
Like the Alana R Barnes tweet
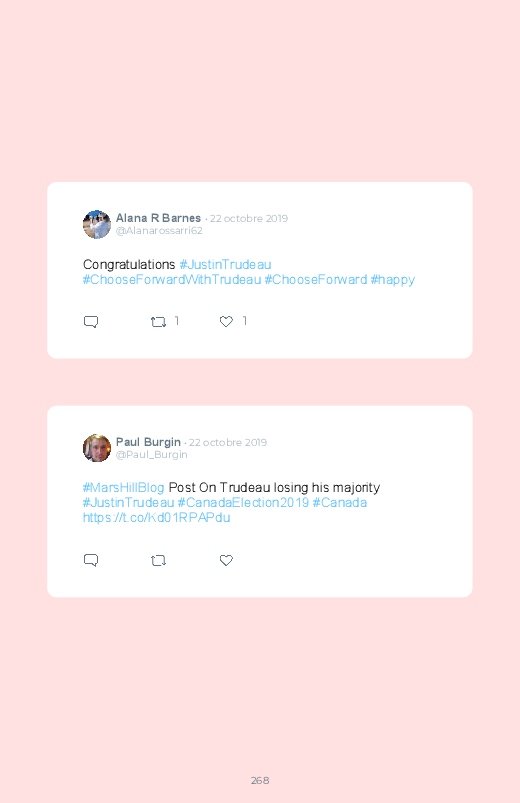point(226,321)
